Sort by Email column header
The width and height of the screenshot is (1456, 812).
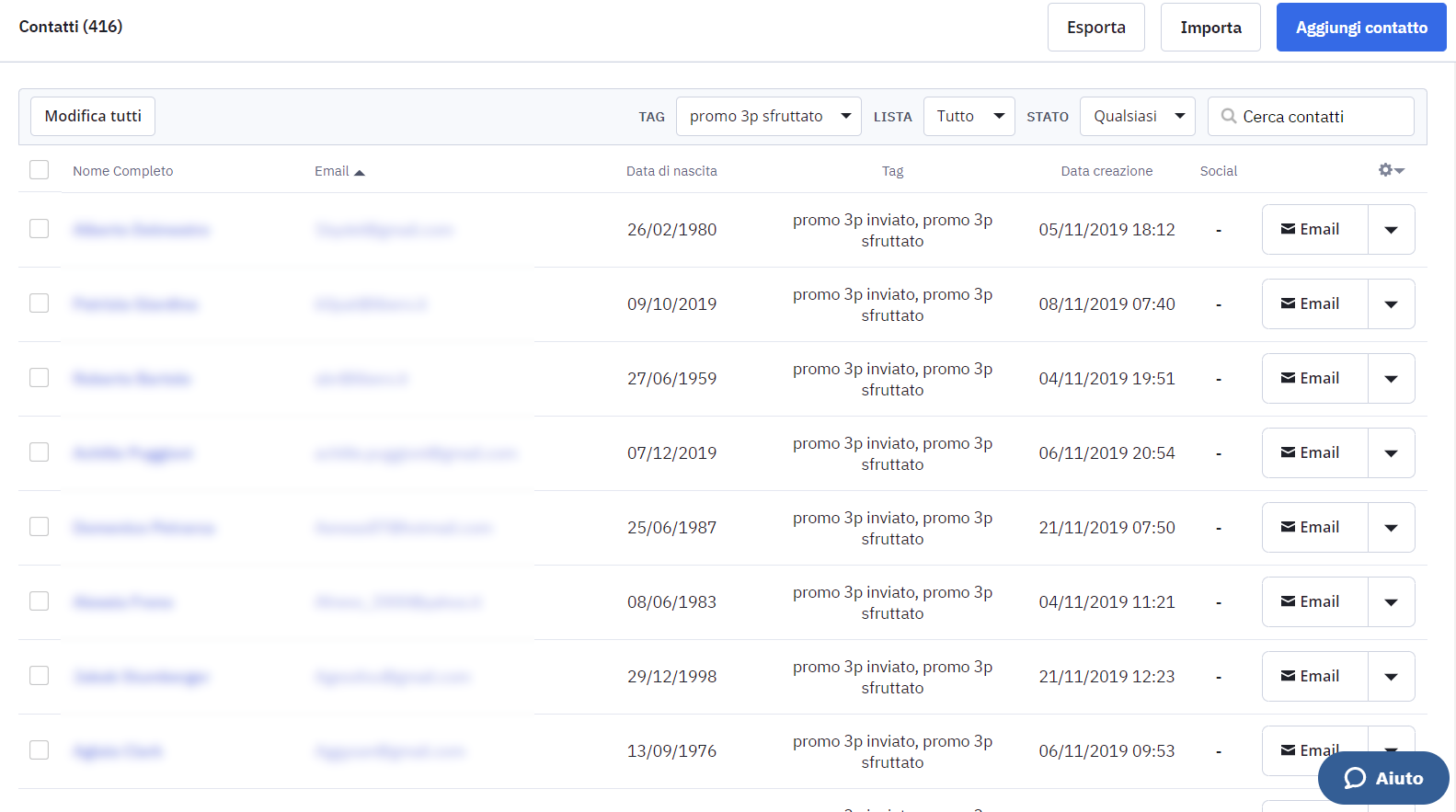[x=332, y=171]
